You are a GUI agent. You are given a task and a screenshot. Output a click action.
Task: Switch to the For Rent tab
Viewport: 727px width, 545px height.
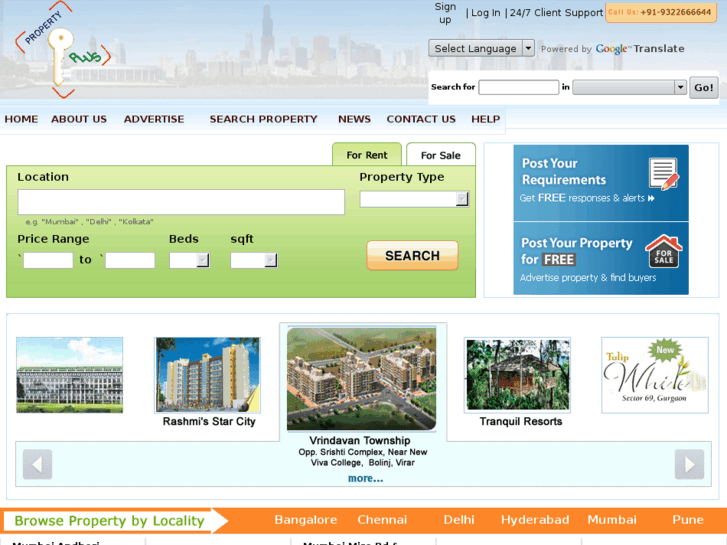tap(367, 155)
